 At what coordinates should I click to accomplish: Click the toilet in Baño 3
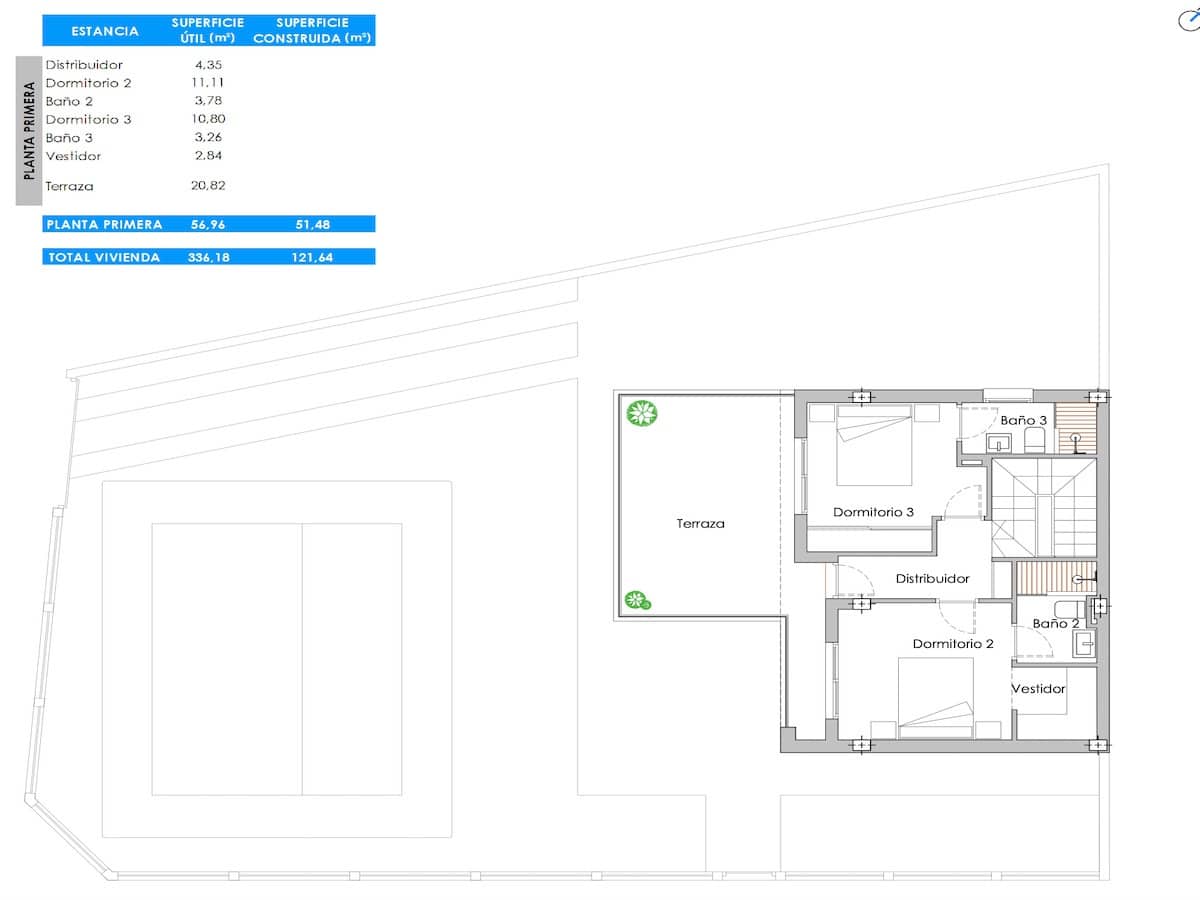pyautogui.click(x=1035, y=441)
